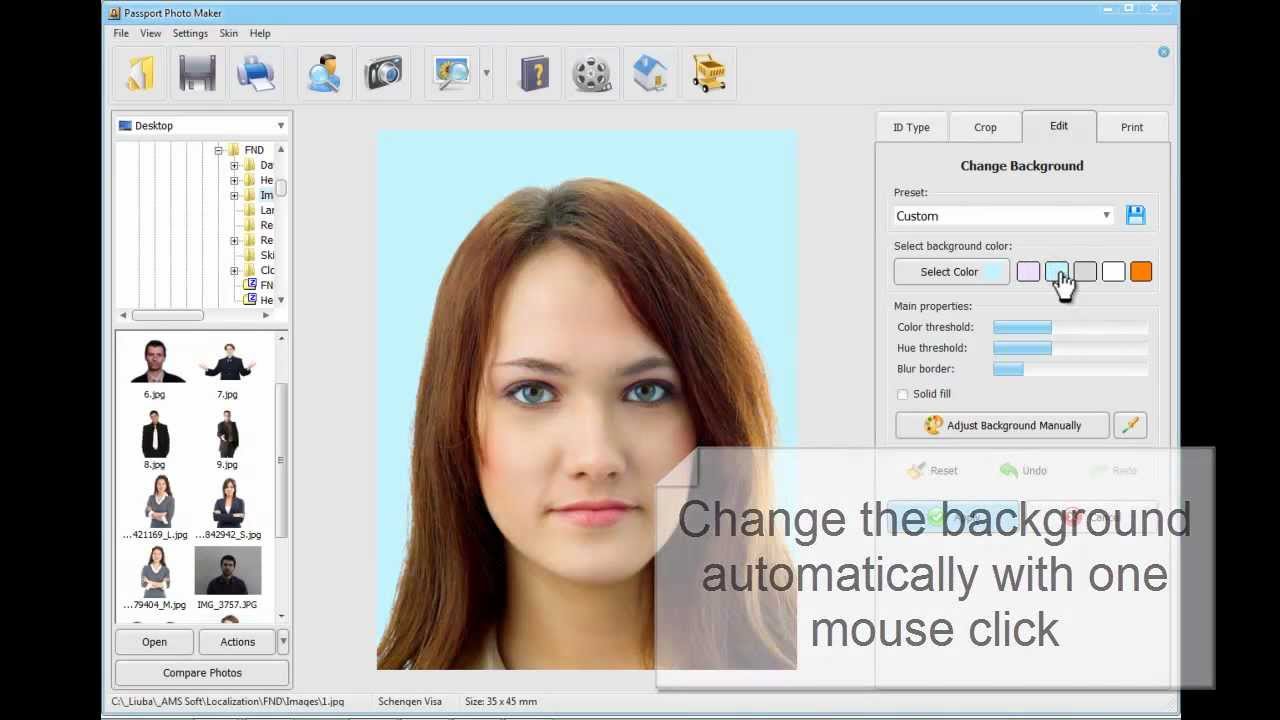This screenshot has height=720, width=1280.
Task: Click the Size: 35 x 45 mm status text
Action: click(501, 702)
